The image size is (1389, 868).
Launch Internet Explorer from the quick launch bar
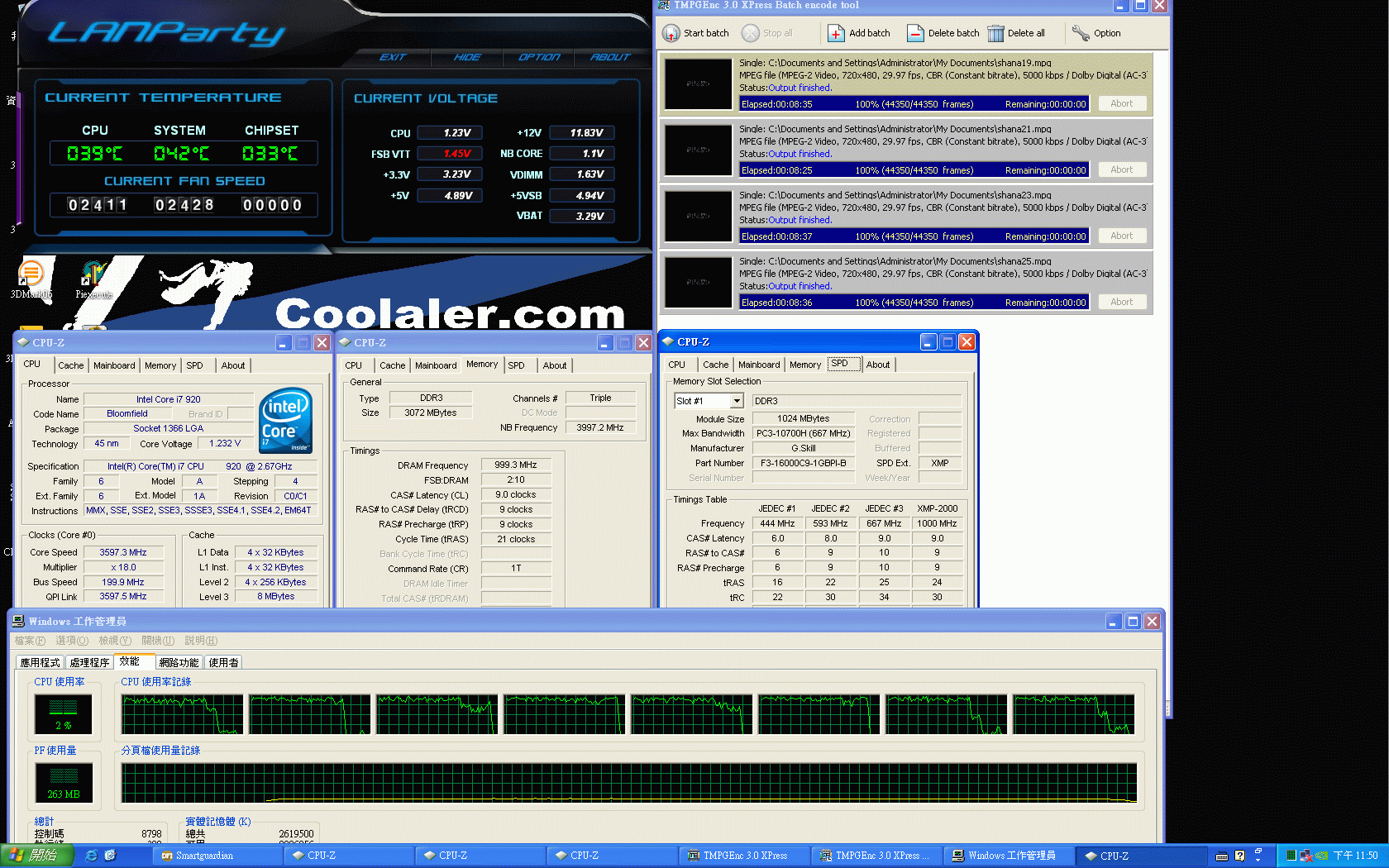[x=91, y=856]
